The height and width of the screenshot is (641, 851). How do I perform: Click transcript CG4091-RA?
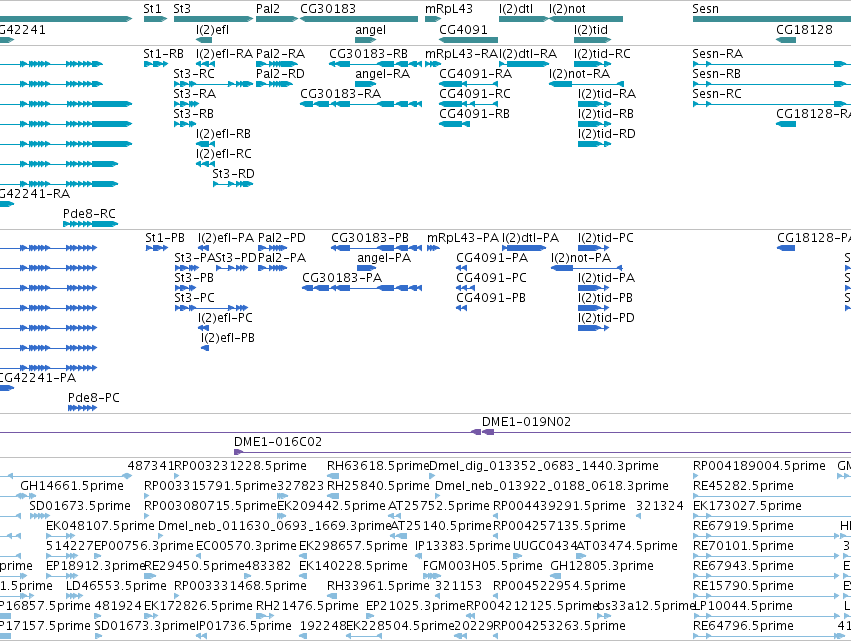[x=468, y=84]
